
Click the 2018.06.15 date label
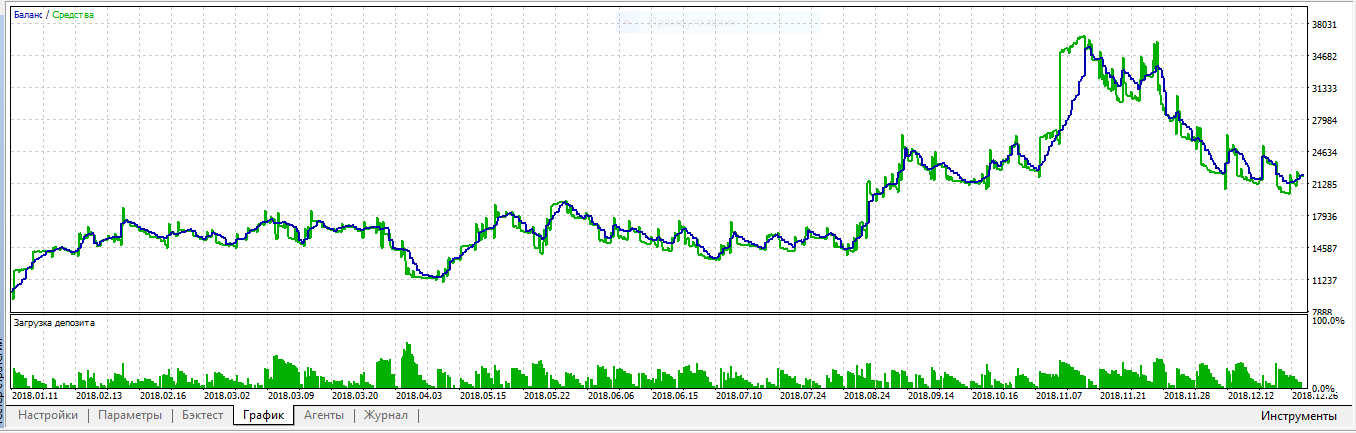pyautogui.click(x=674, y=396)
